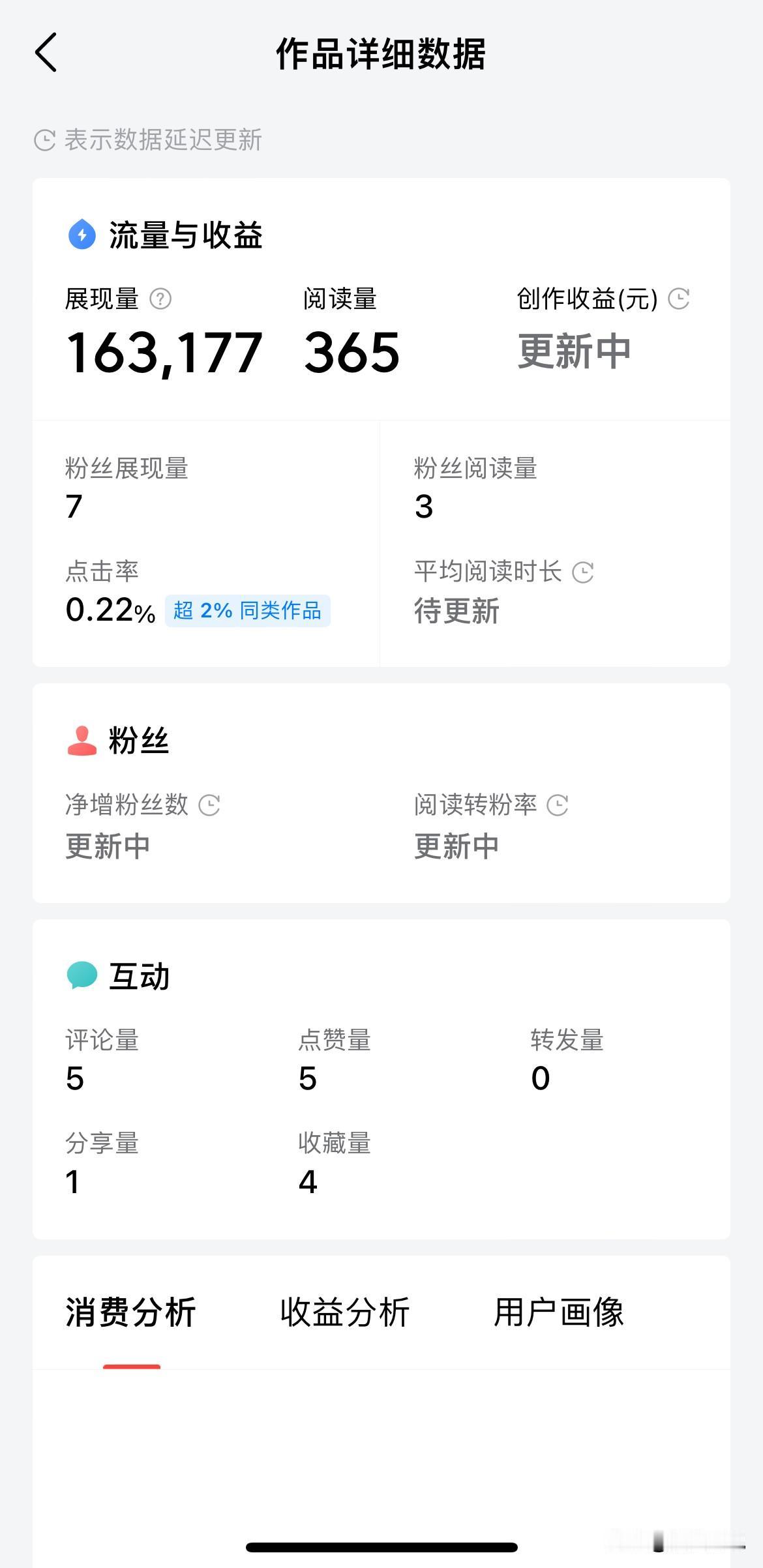Tap the red person 粉丝 icon

(x=82, y=741)
